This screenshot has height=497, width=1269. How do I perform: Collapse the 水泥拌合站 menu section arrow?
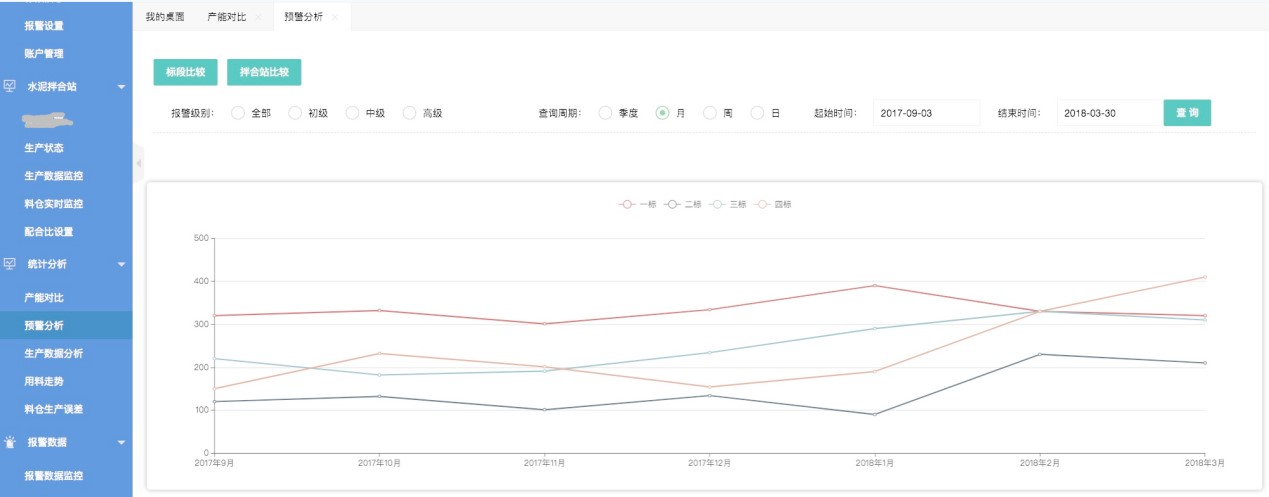[121, 87]
